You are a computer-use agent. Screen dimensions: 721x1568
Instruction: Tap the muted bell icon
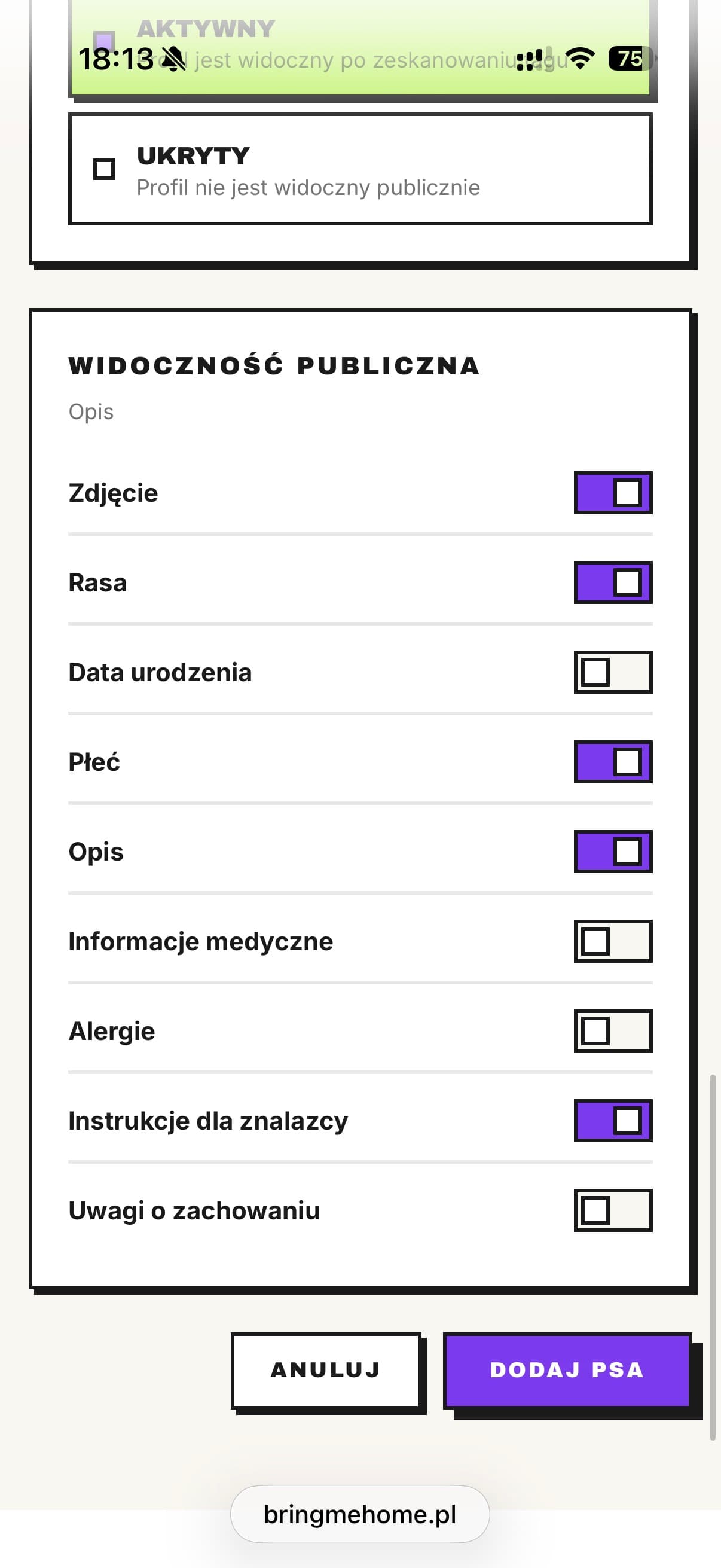[174, 59]
